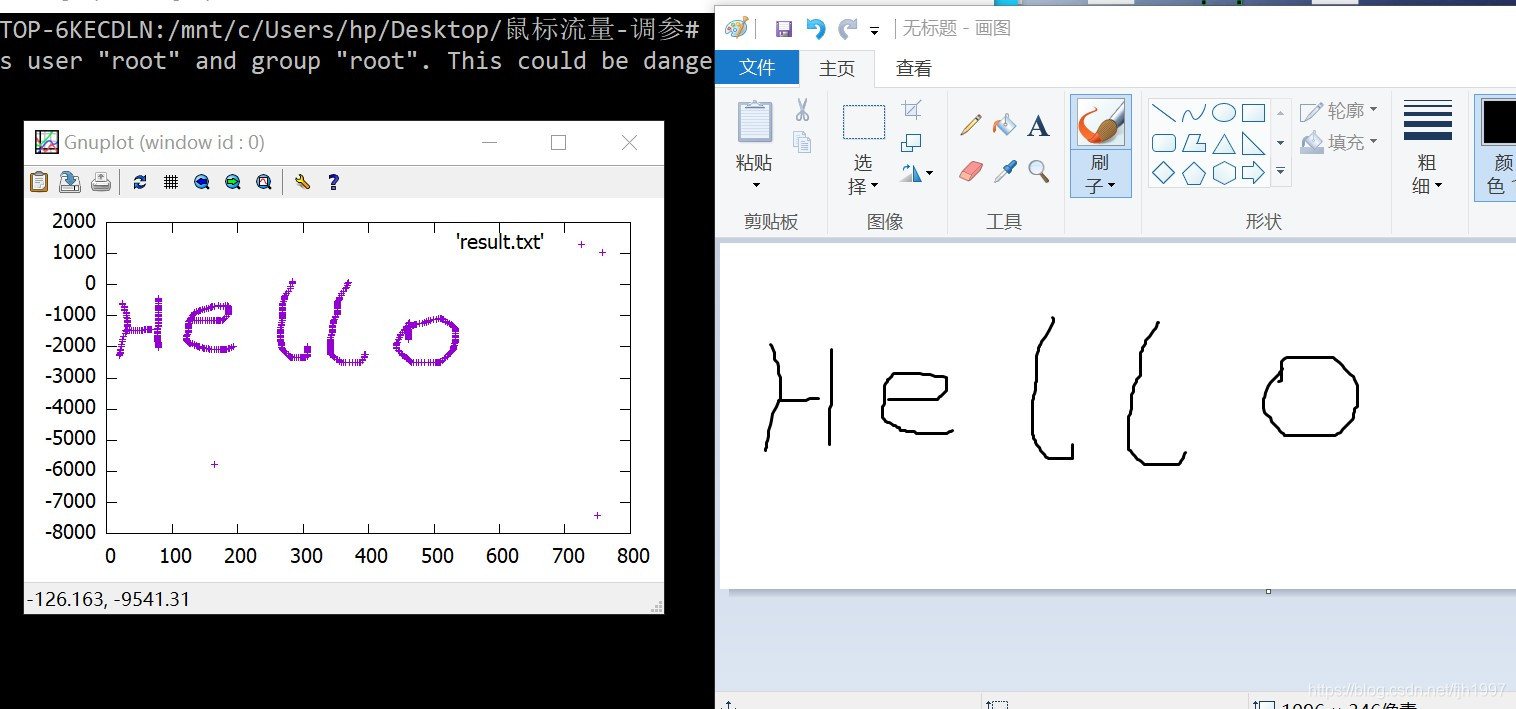Replot the Gnuplot graph
This screenshot has width=1516, height=709.
tap(140, 182)
